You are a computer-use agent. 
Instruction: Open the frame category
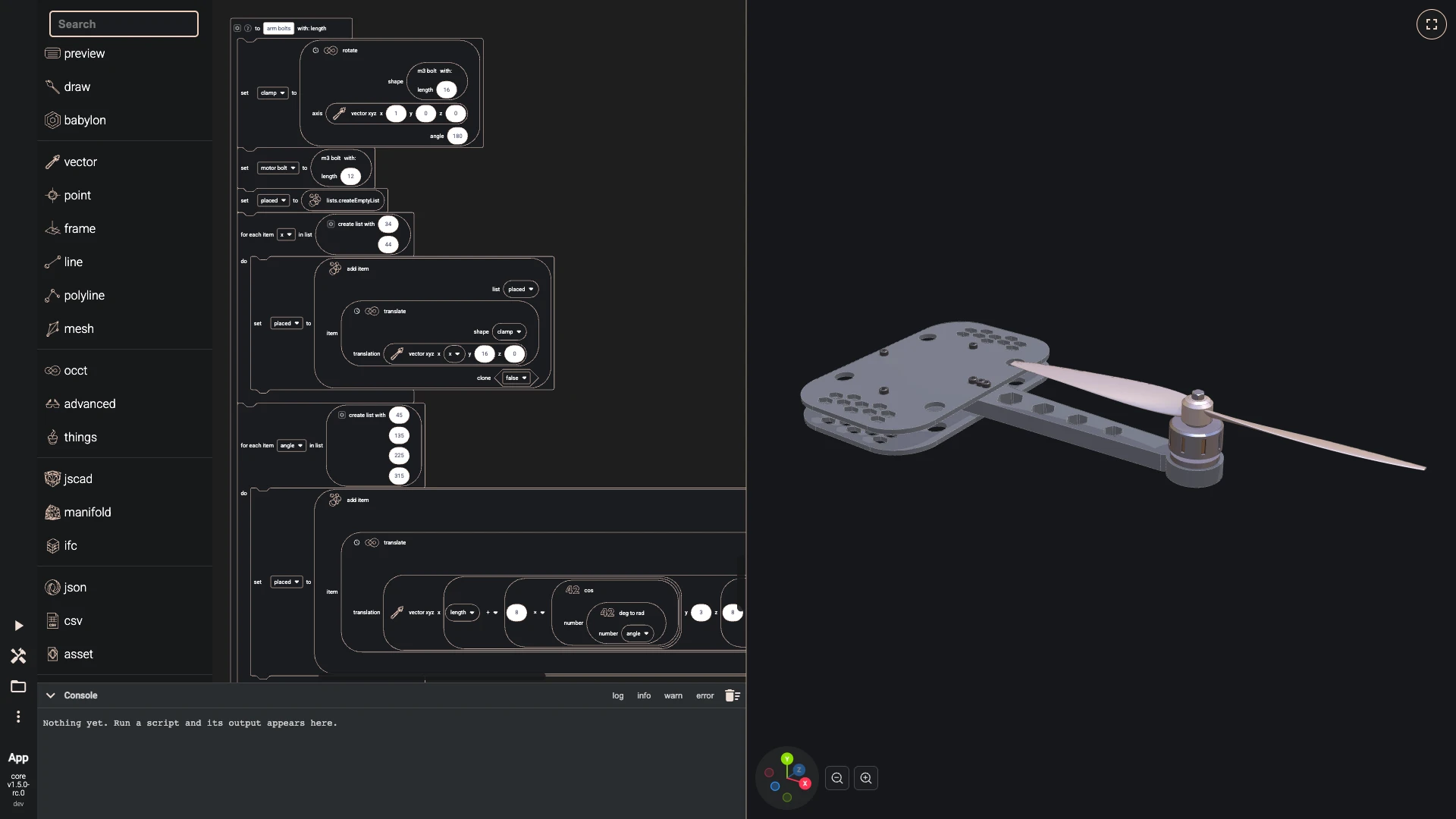[x=124, y=228]
